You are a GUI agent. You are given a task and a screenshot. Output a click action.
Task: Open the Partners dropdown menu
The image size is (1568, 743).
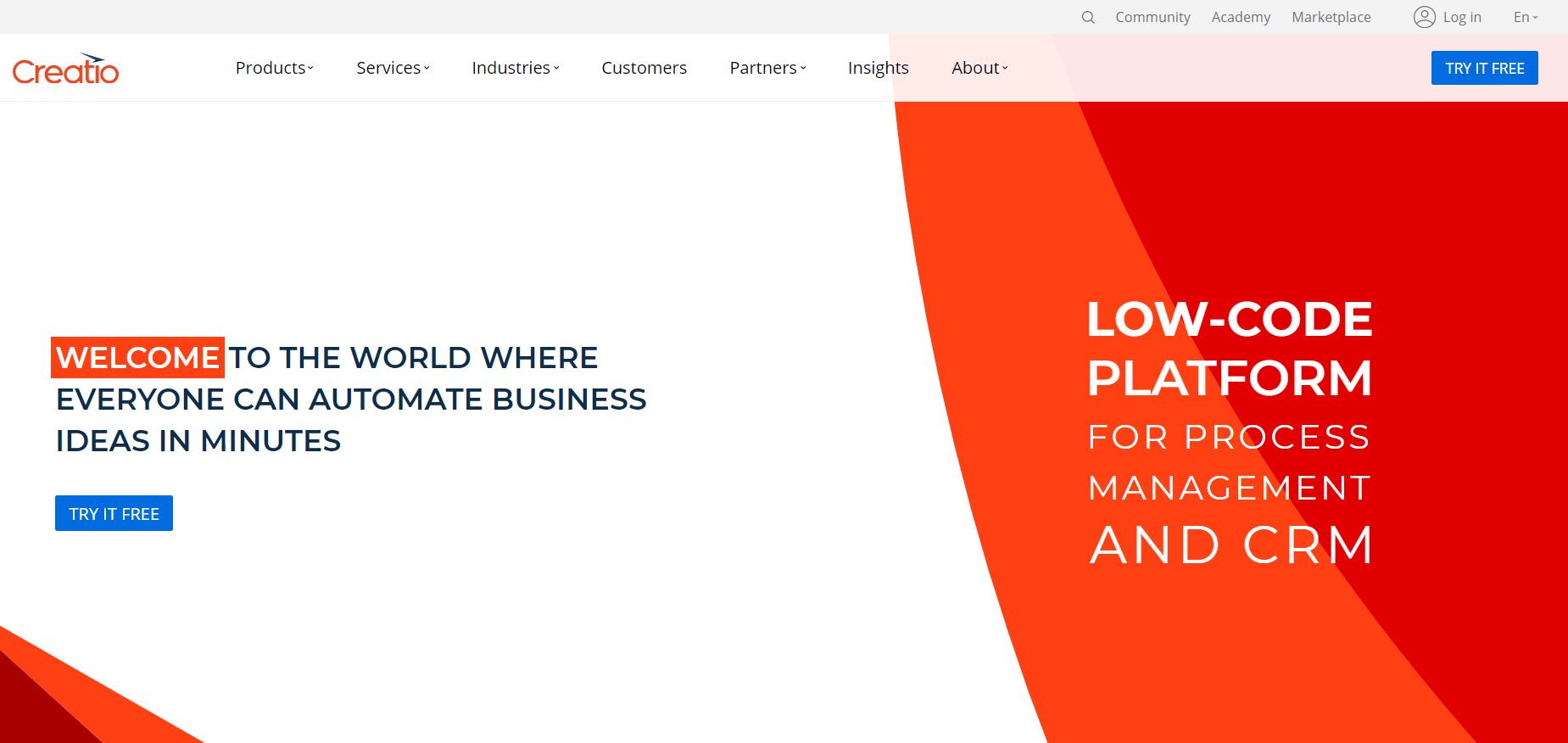point(767,68)
